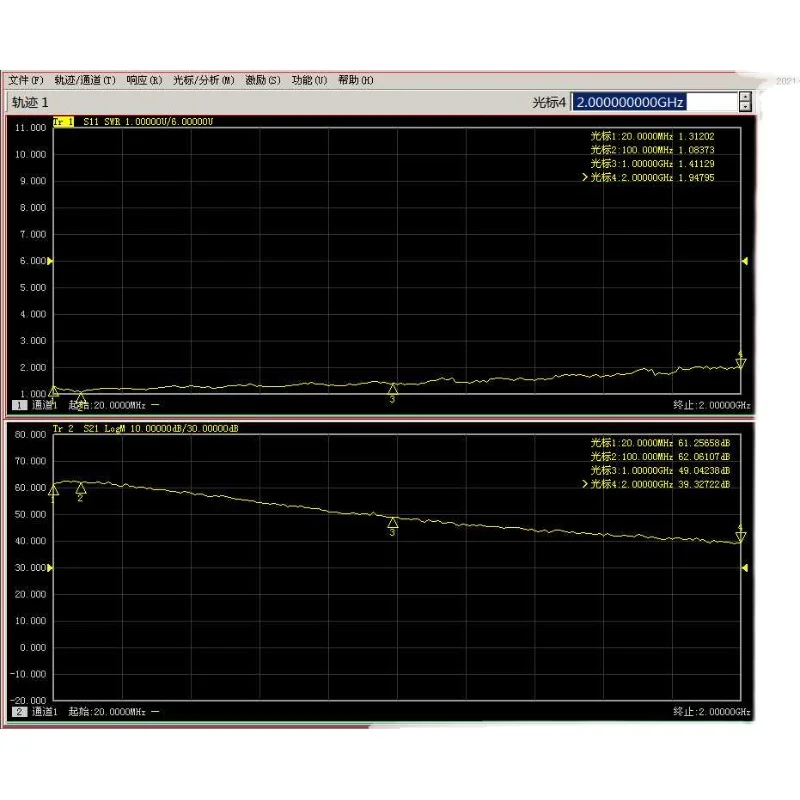This screenshot has width=800, height=800.
Task: Select 光标2 readout 1.08373 in SWR plot
Action: [x=653, y=150]
